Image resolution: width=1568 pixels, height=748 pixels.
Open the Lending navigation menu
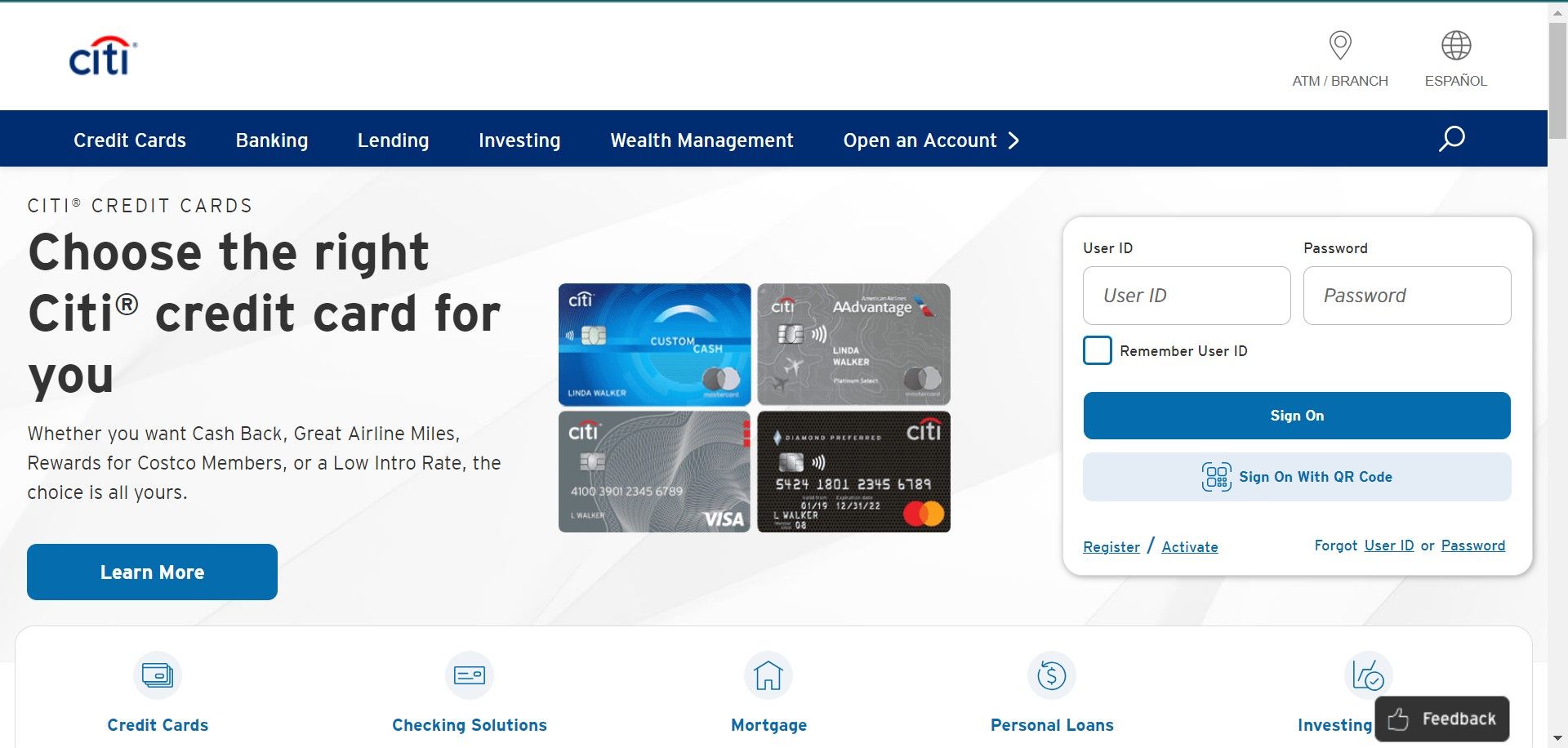coord(393,140)
